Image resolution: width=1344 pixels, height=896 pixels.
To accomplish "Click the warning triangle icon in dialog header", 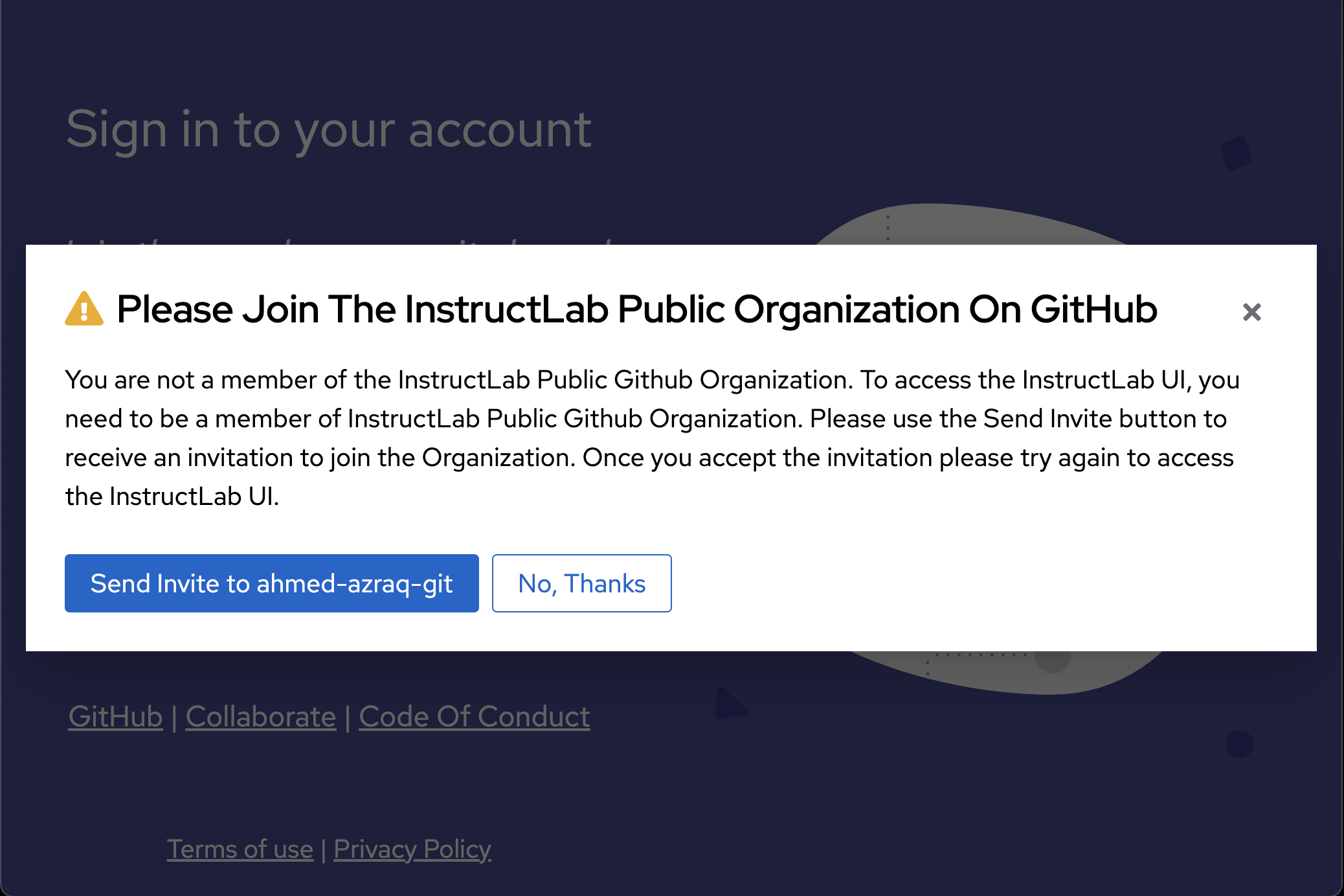I will [x=85, y=311].
